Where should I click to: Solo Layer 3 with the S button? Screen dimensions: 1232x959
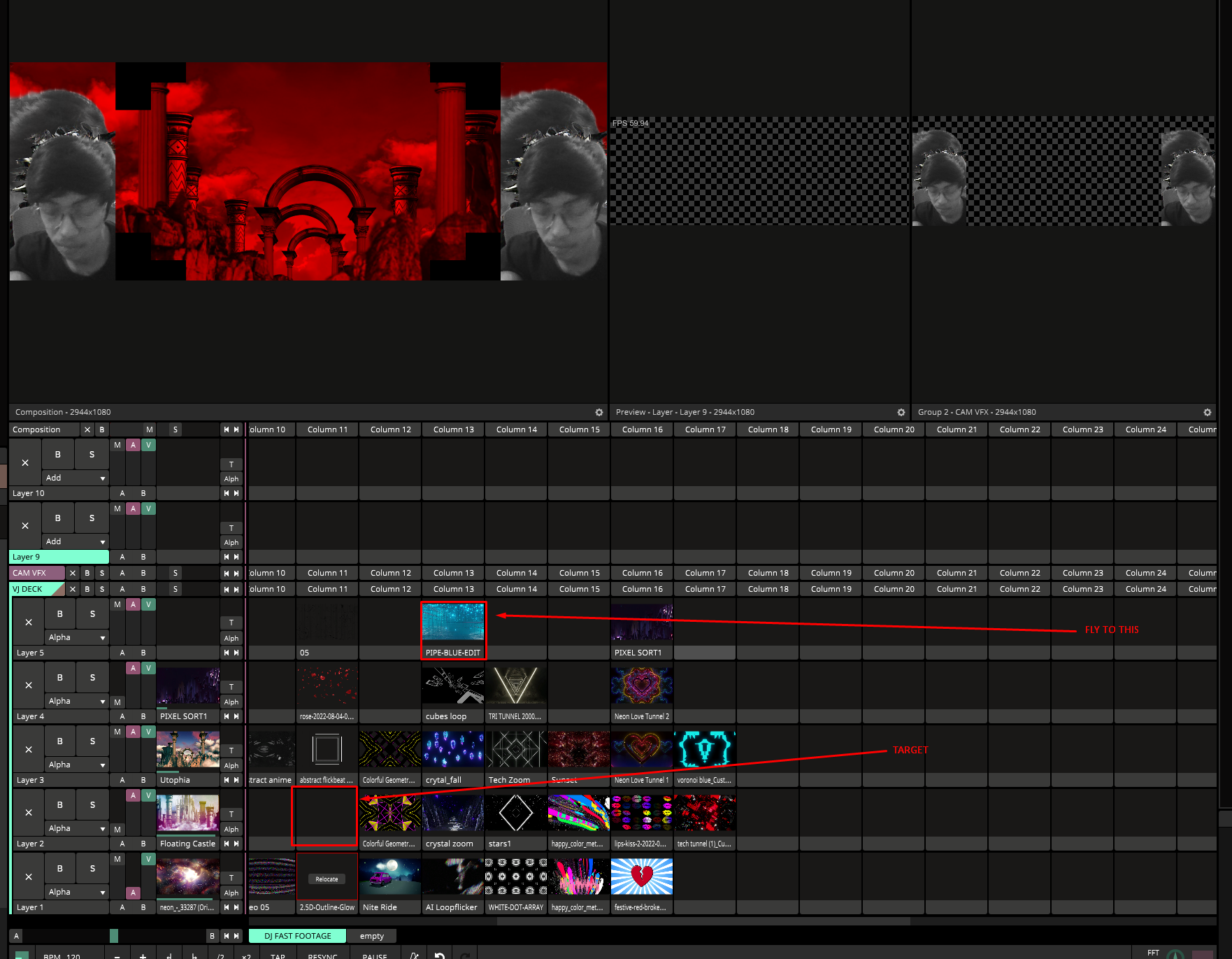[x=92, y=741]
